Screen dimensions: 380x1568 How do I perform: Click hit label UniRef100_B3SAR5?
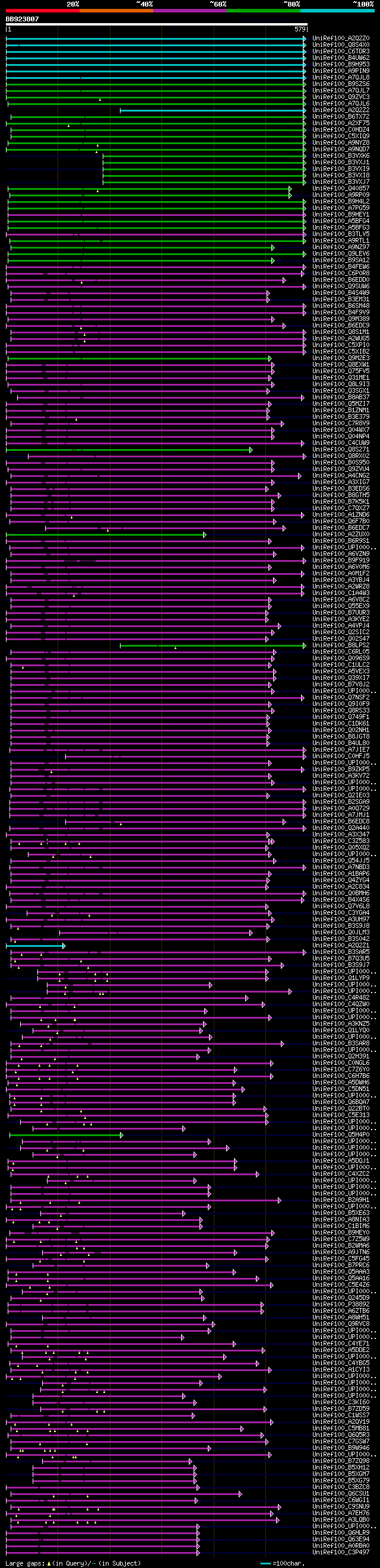[x=341, y=952]
